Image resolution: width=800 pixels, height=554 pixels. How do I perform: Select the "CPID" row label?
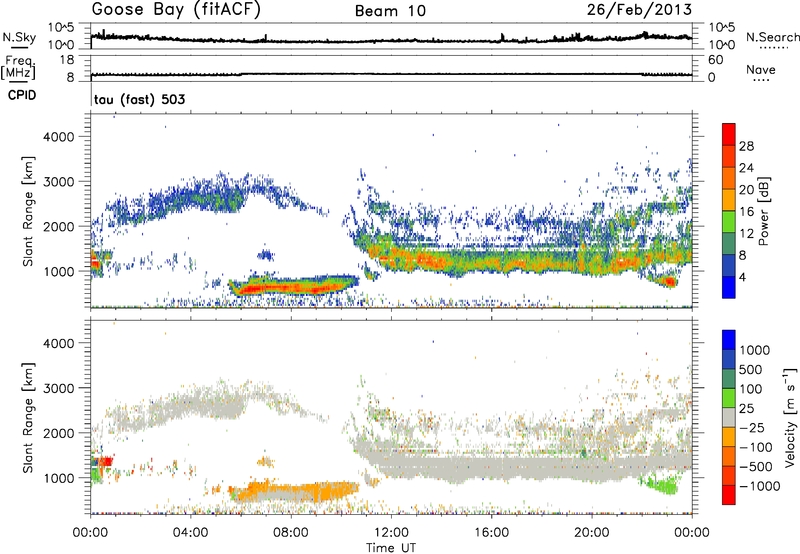point(22,95)
